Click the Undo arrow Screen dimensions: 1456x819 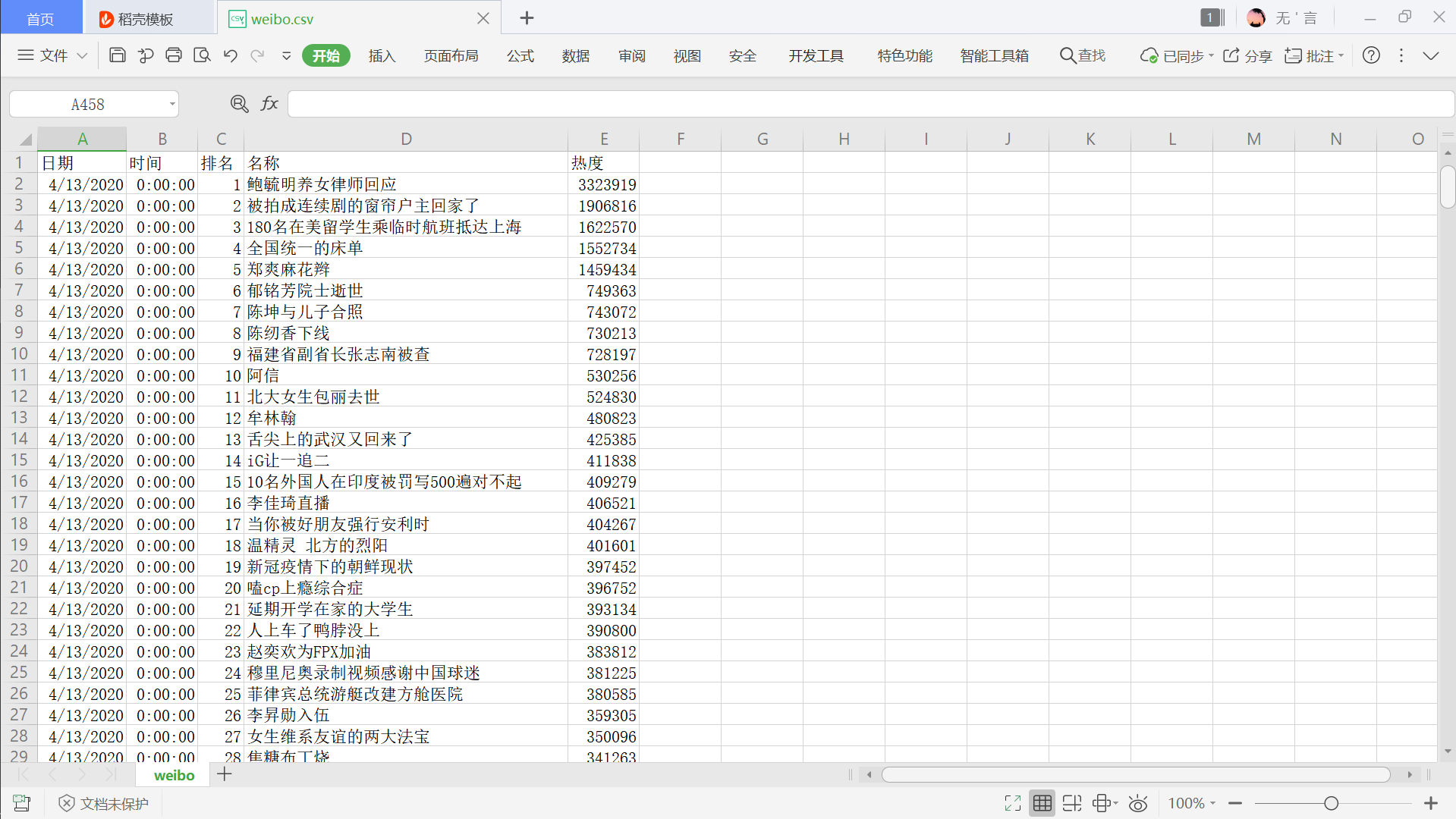(230, 55)
